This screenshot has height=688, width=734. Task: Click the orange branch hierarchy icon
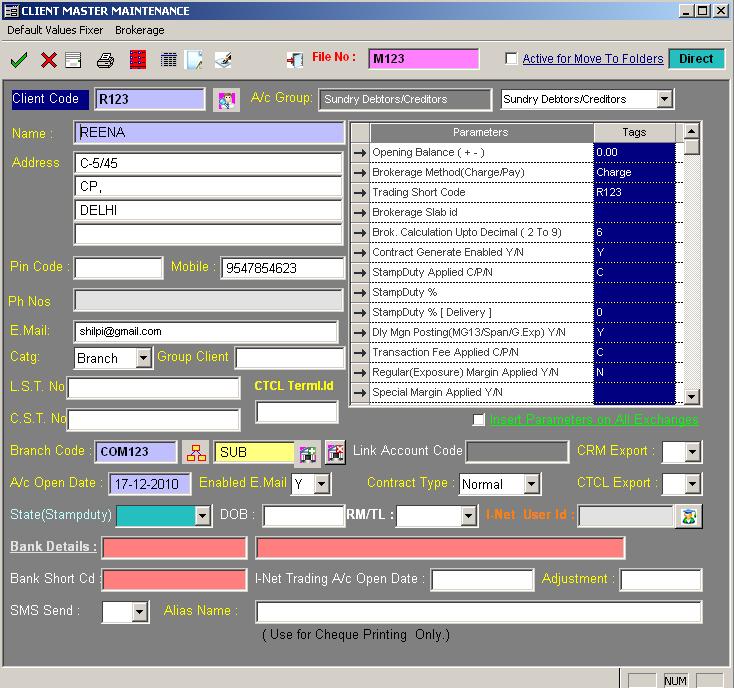tap(195, 453)
